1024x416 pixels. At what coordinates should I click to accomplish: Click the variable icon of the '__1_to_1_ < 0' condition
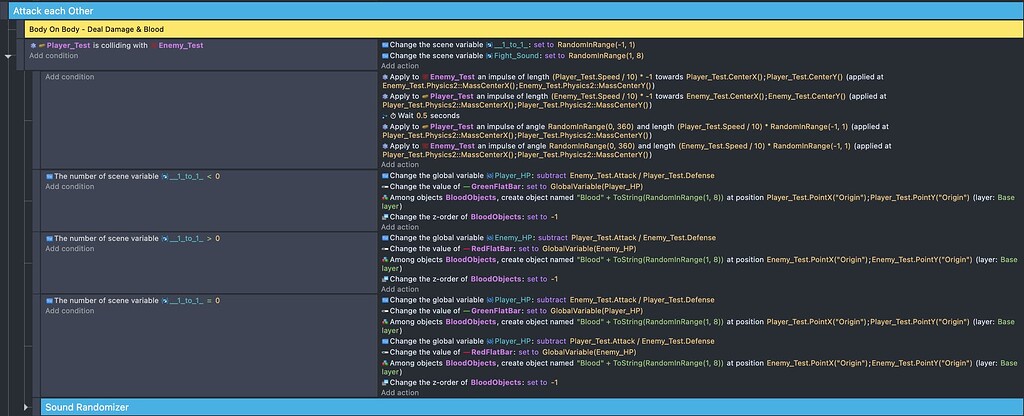[49, 176]
